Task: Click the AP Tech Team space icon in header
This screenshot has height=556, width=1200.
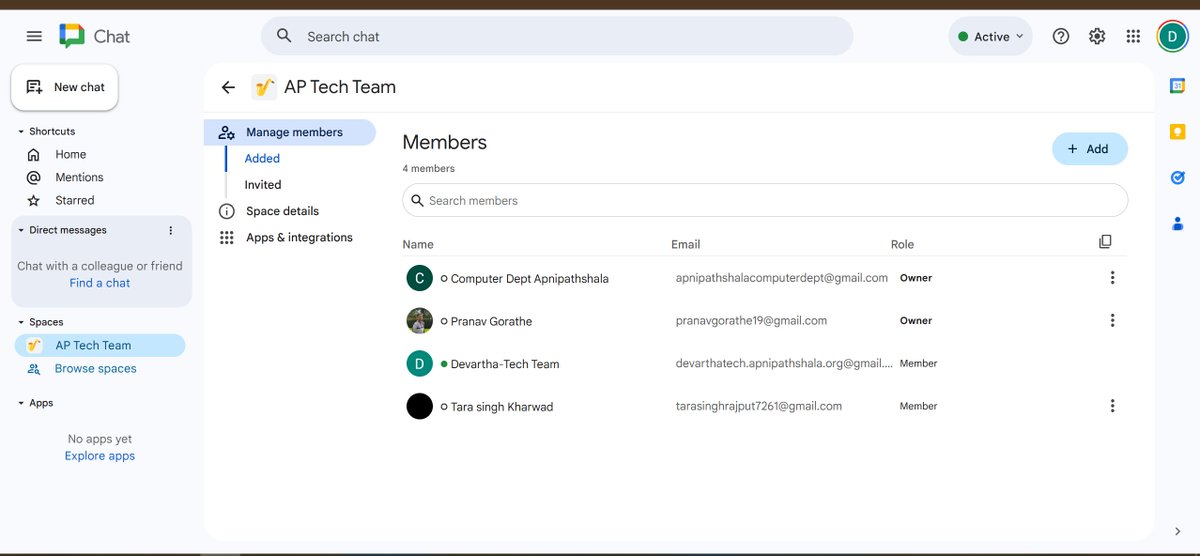Action: (264, 87)
